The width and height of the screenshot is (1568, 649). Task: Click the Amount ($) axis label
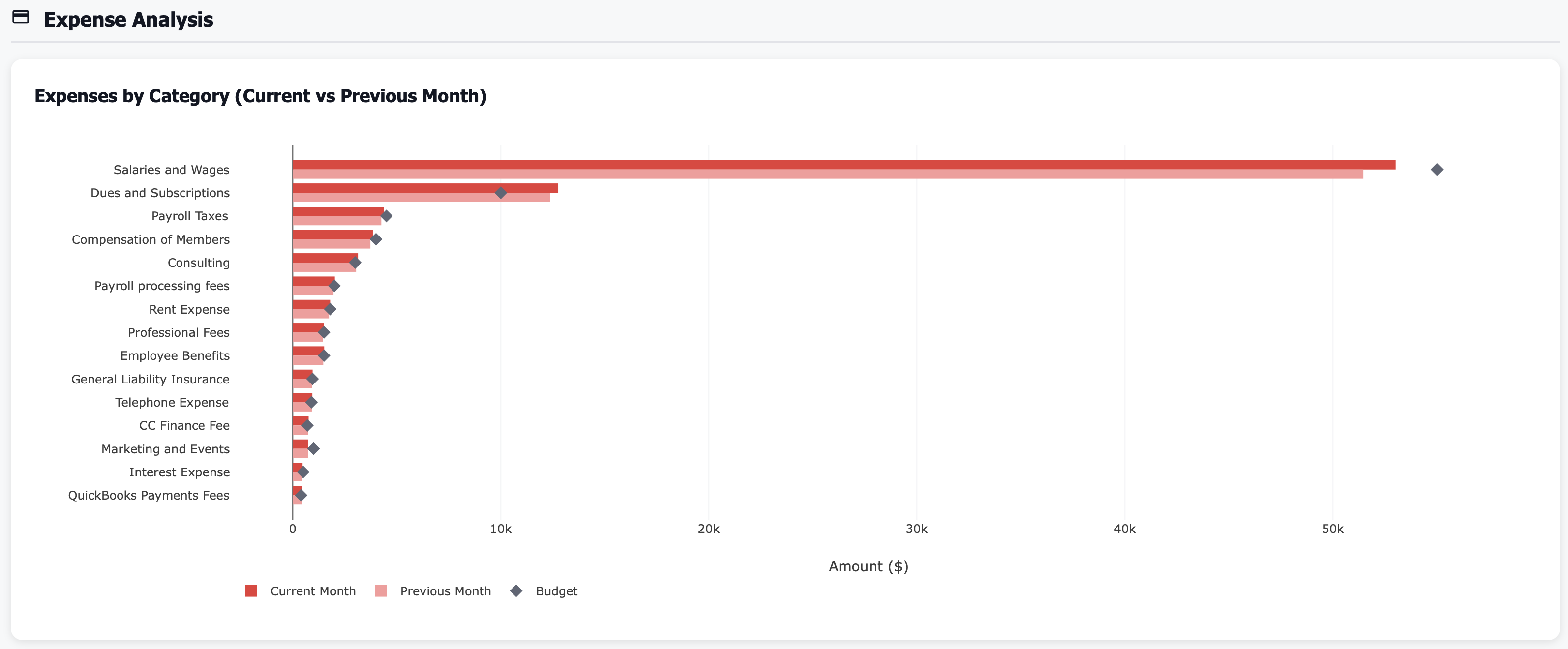click(868, 566)
